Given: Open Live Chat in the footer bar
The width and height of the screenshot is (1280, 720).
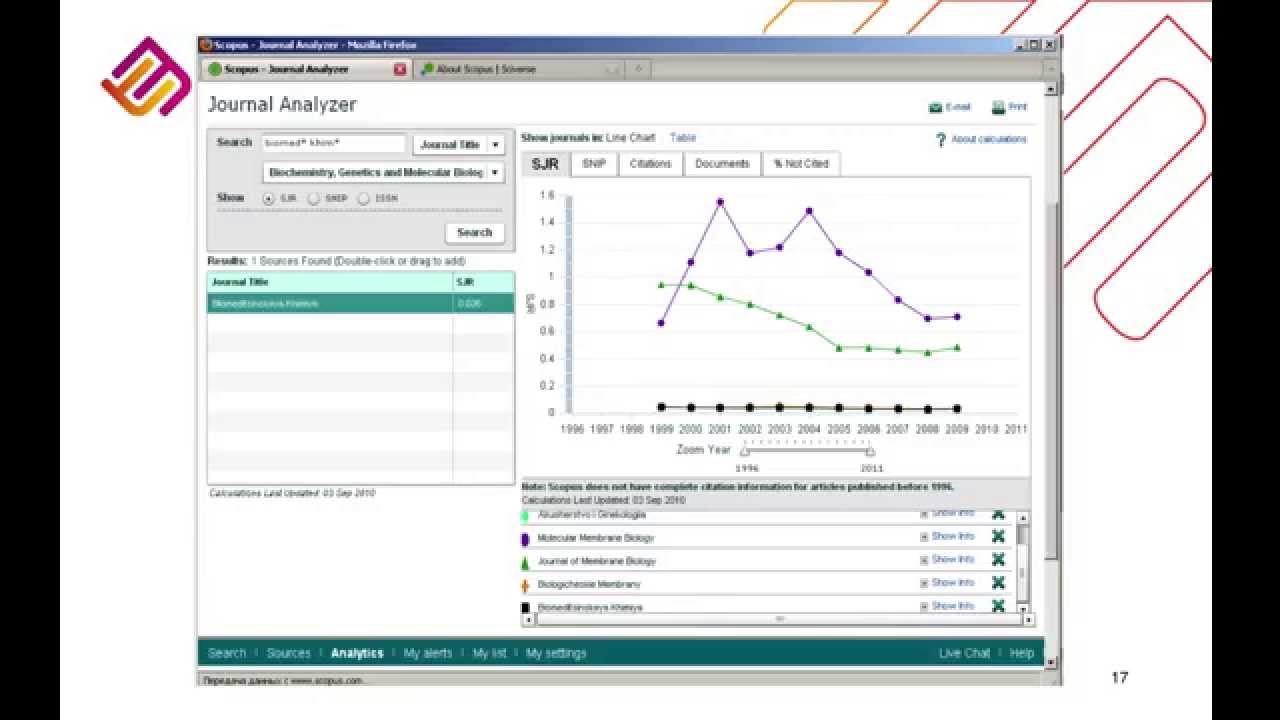Looking at the screenshot, I should (x=964, y=653).
